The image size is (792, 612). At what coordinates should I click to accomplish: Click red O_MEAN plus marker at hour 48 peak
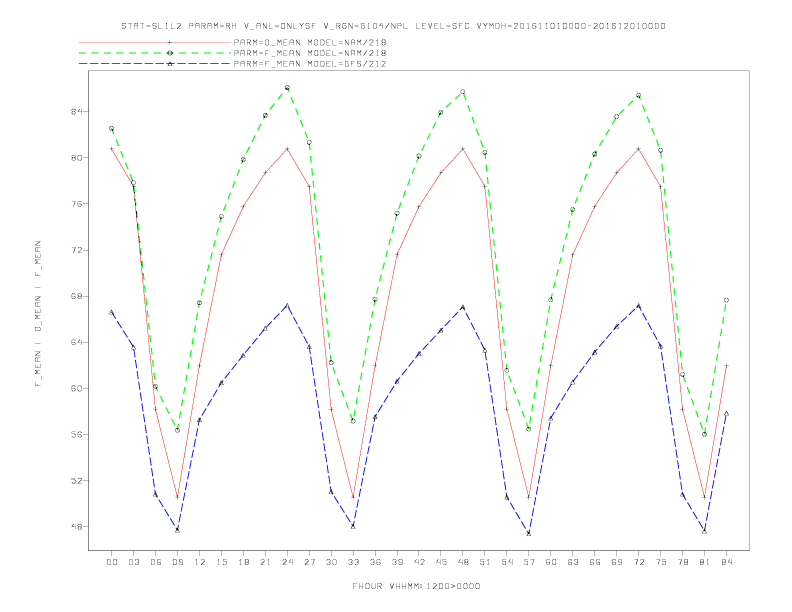coord(463,149)
